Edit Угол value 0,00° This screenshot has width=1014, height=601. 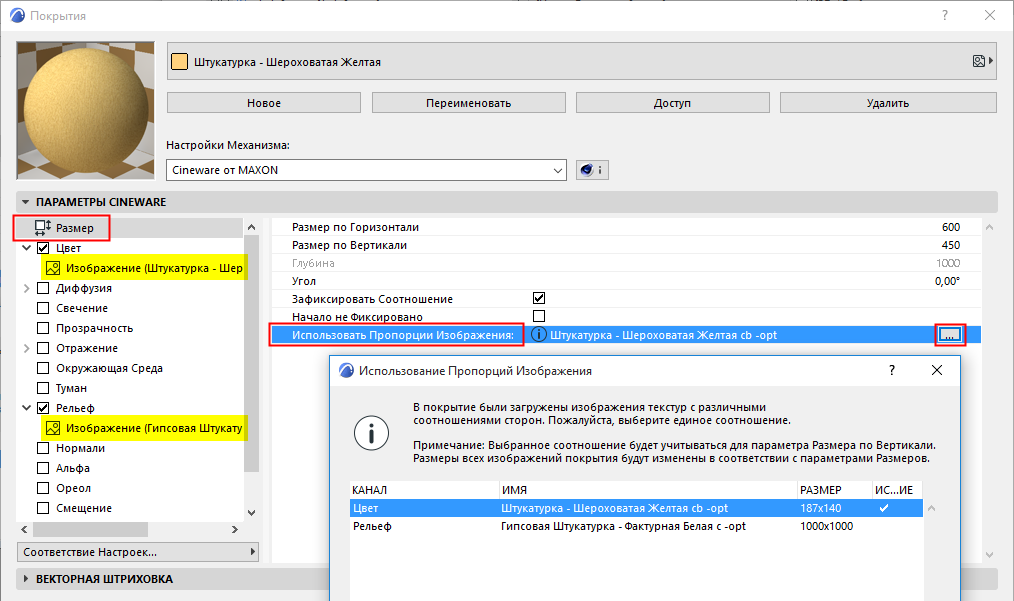(x=947, y=281)
